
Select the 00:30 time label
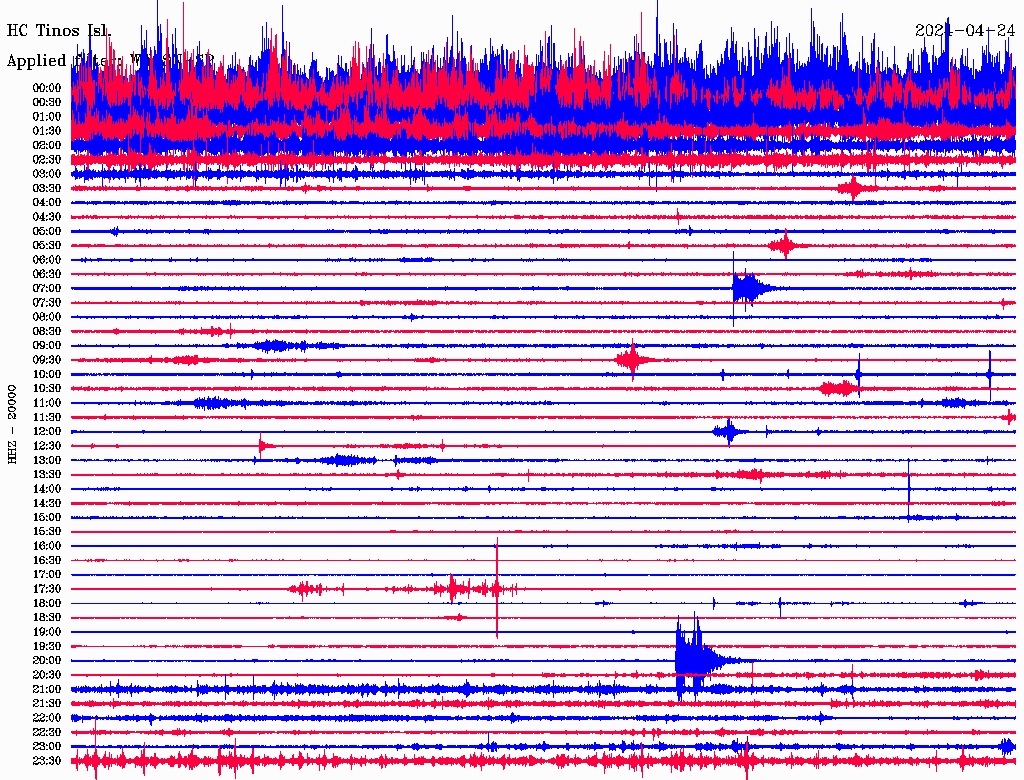(47, 102)
